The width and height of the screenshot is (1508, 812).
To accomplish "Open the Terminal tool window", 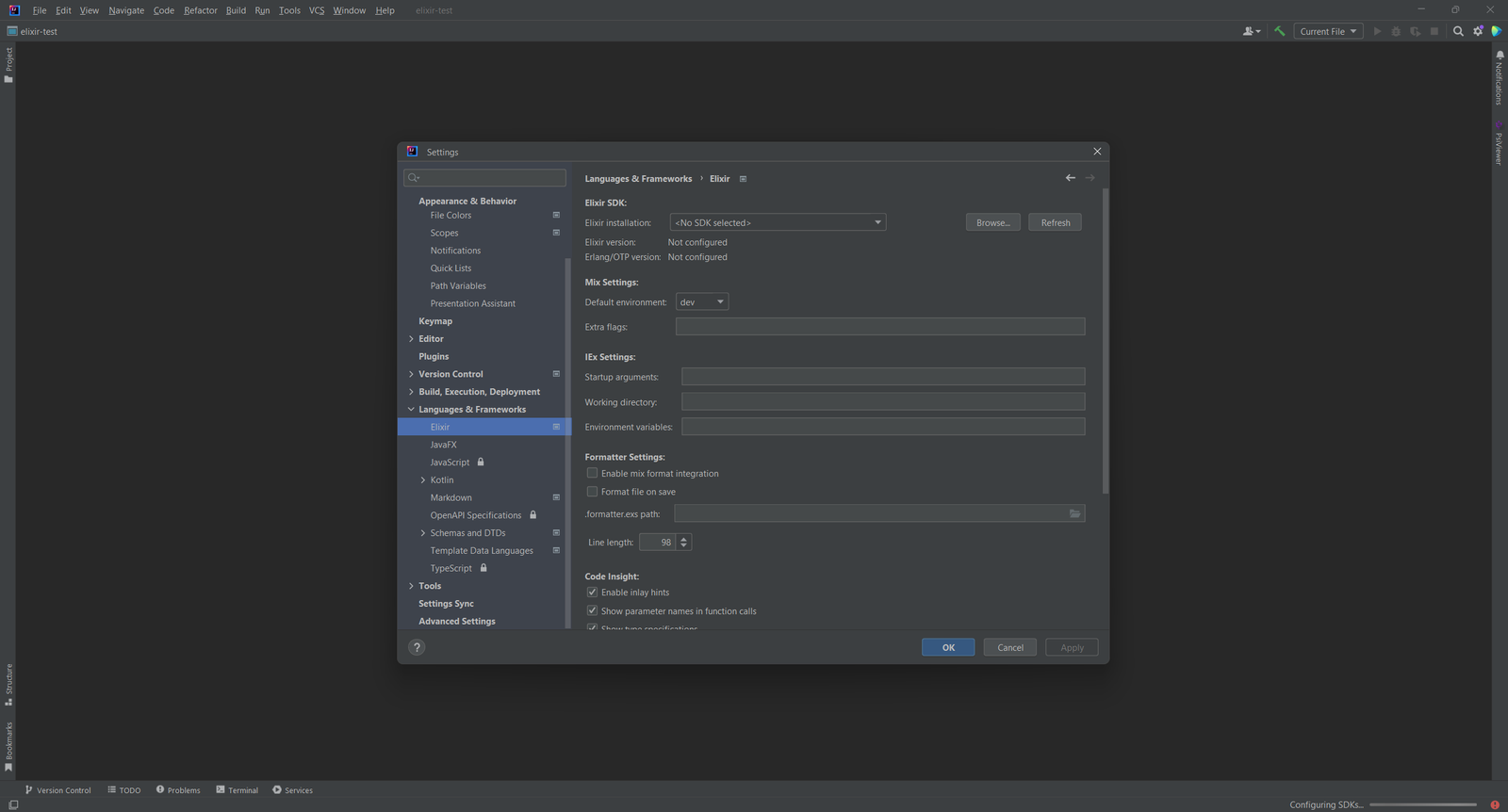I will coord(237,790).
